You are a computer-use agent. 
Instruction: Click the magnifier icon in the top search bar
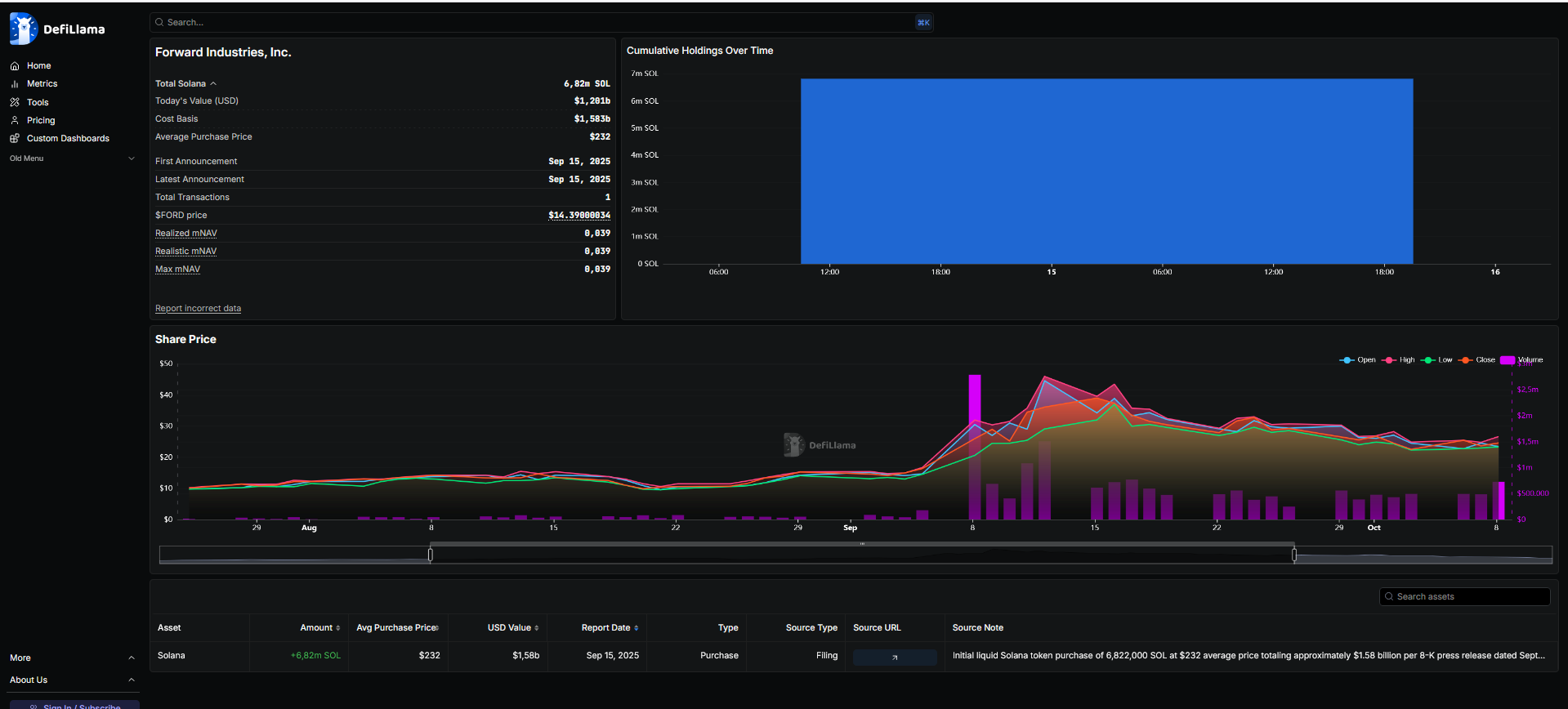coord(159,23)
